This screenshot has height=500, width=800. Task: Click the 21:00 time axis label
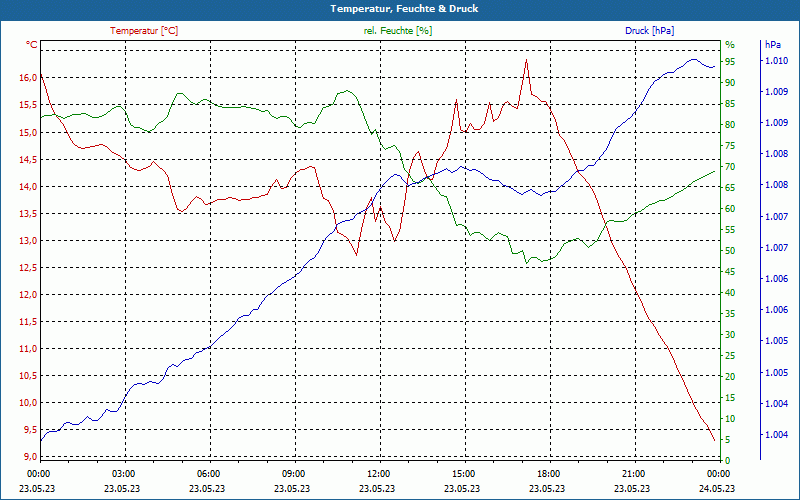click(x=634, y=473)
